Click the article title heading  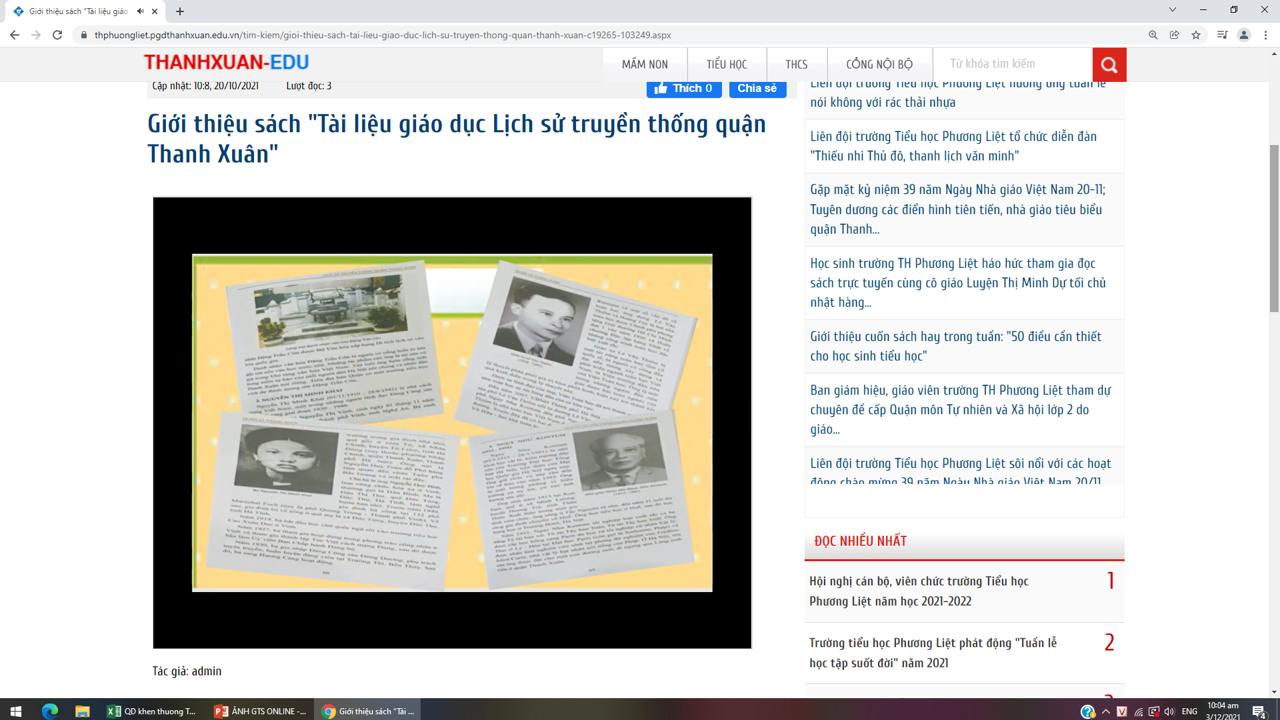point(456,139)
